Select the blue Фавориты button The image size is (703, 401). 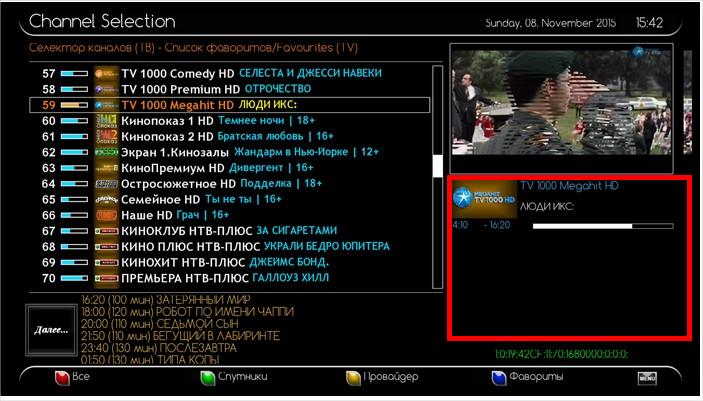coord(527,377)
